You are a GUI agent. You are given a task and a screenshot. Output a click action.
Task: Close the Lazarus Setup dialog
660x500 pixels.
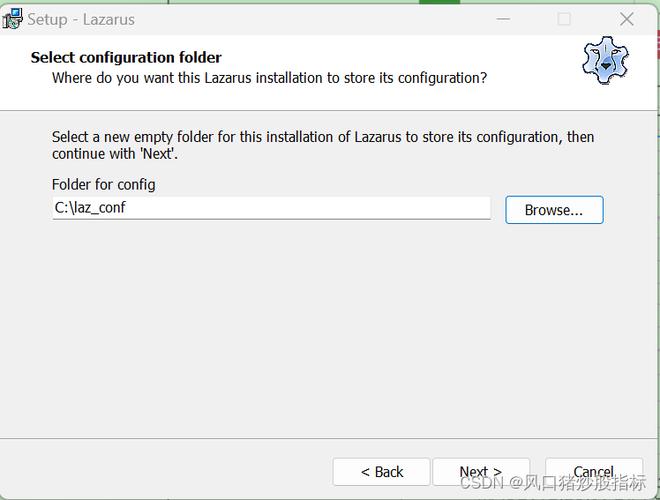pos(627,19)
